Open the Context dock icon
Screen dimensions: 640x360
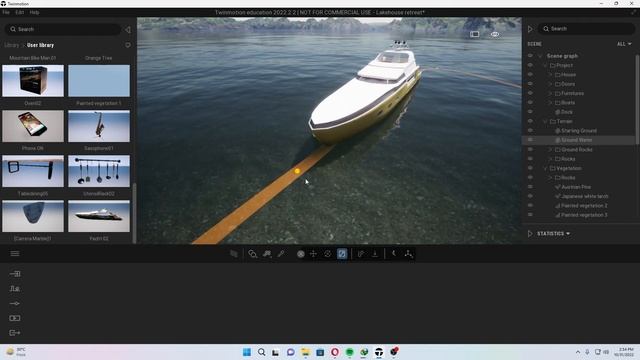15,289
